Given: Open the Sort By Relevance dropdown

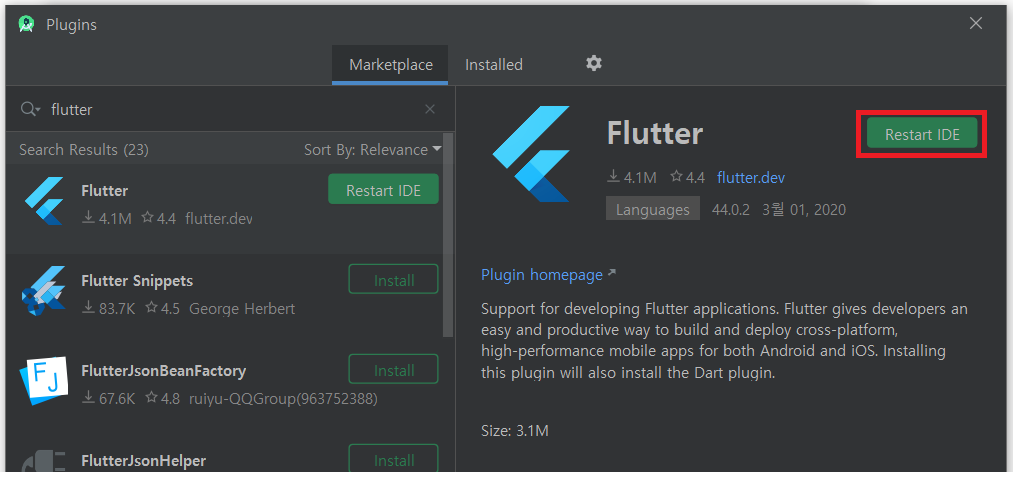Looking at the screenshot, I should click(x=372, y=150).
